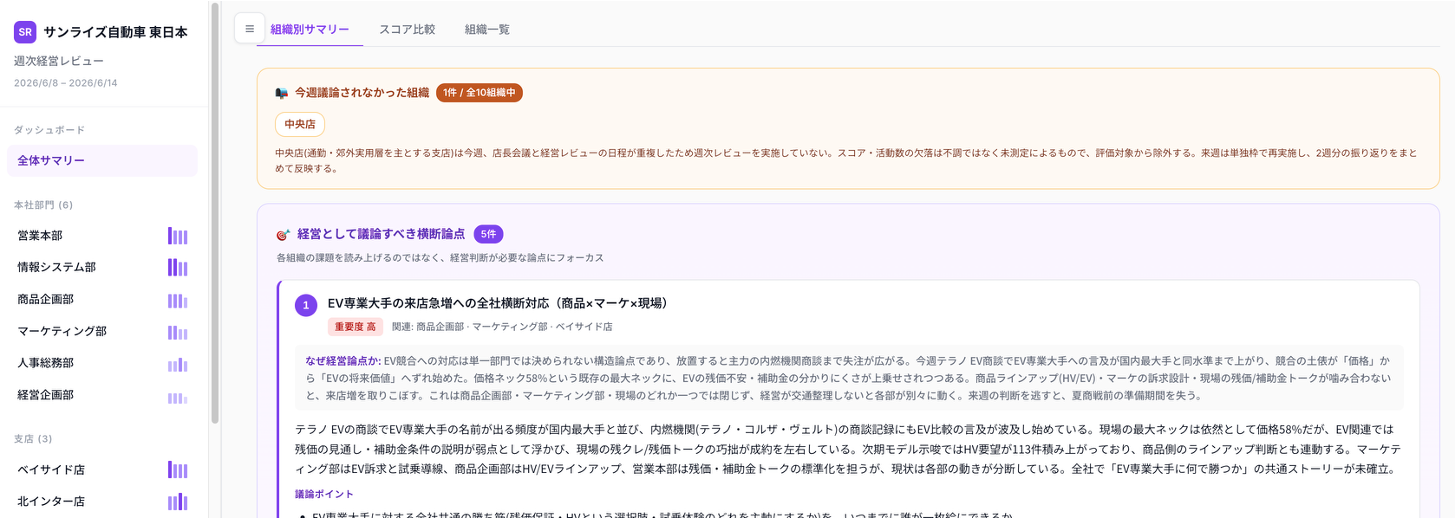Click heading 経営として議論すべき横断論点
Viewport: 1456px width, 518px height.
381,234
